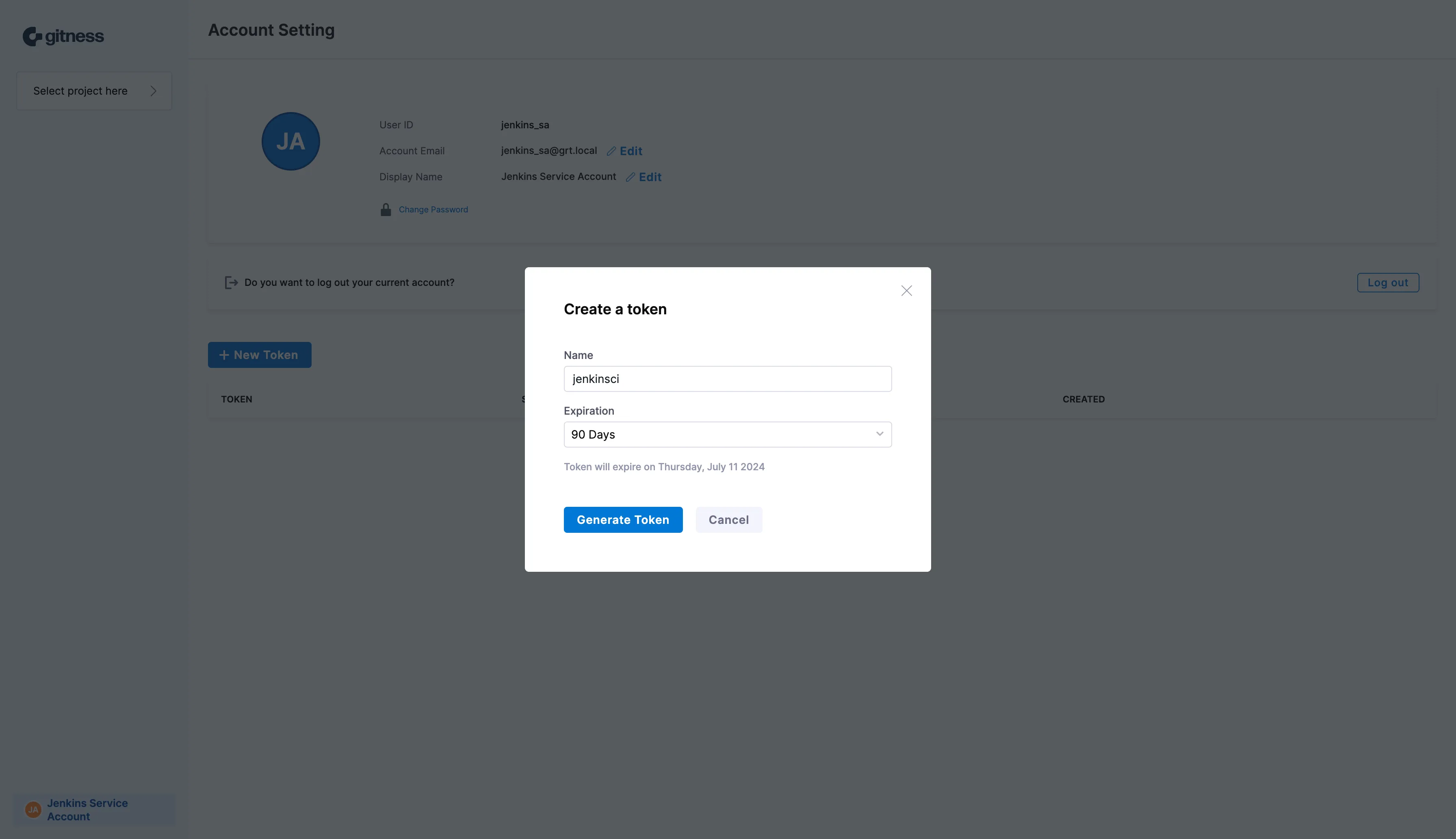
Task: Click the small JA avatar in sidebar
Action: [x=33, y=810]
